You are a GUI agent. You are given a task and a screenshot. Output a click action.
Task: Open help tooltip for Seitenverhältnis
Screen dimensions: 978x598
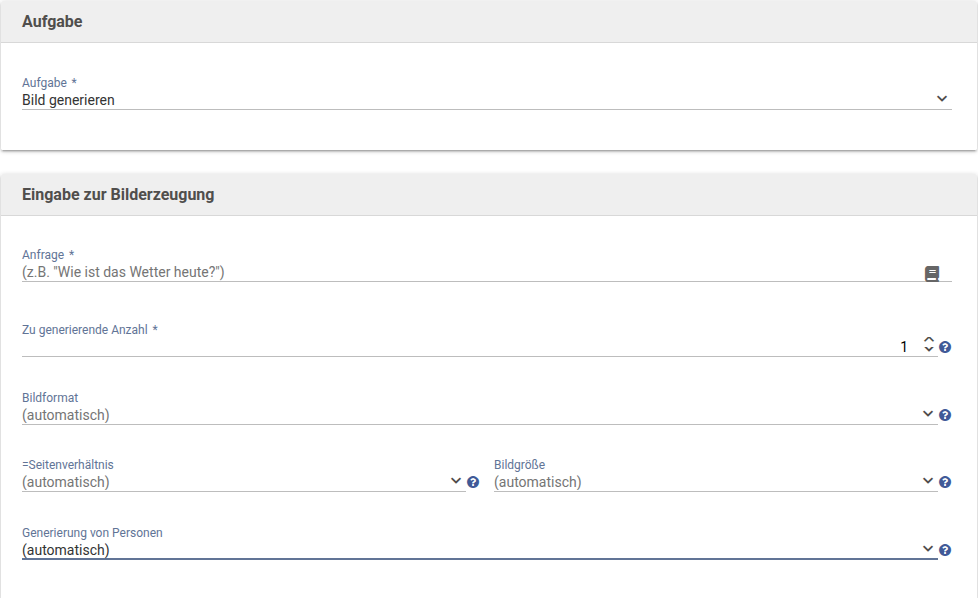pyautogui.click(x=473, y=482)
